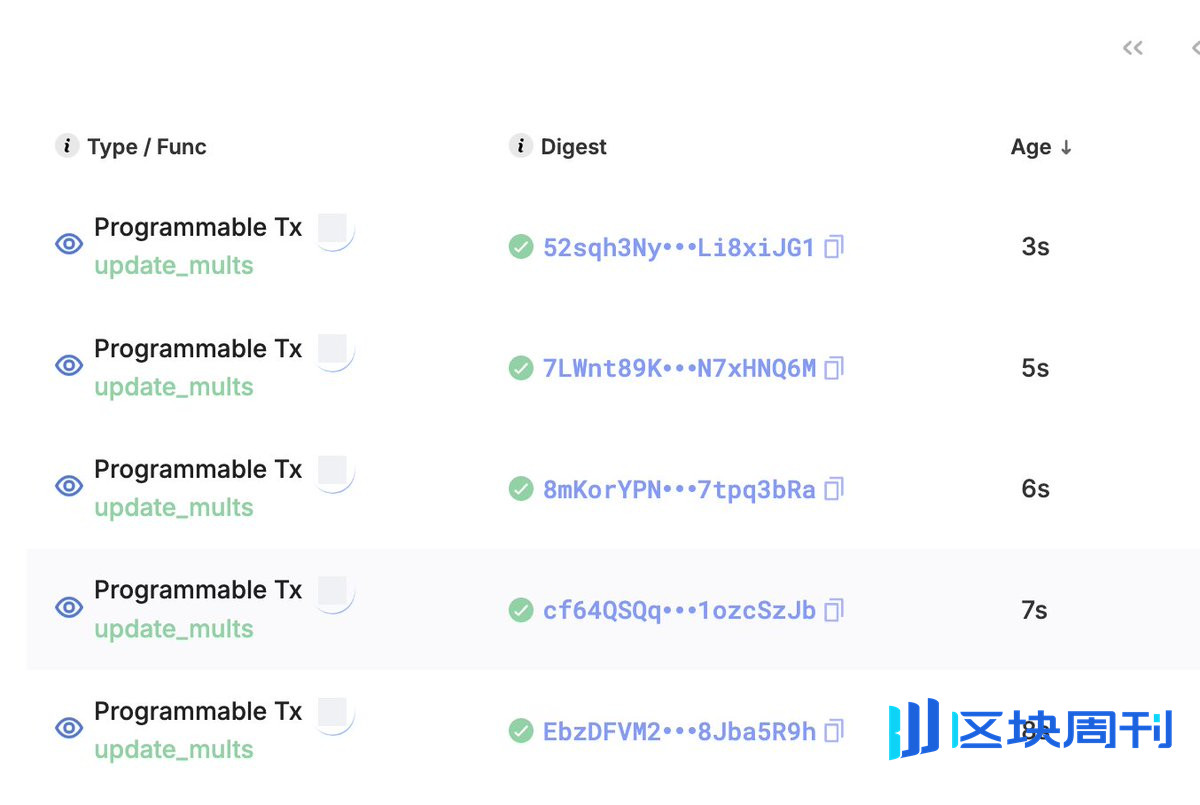Toggle the eye icon for the cf64QSQq row

pos(69,607)
